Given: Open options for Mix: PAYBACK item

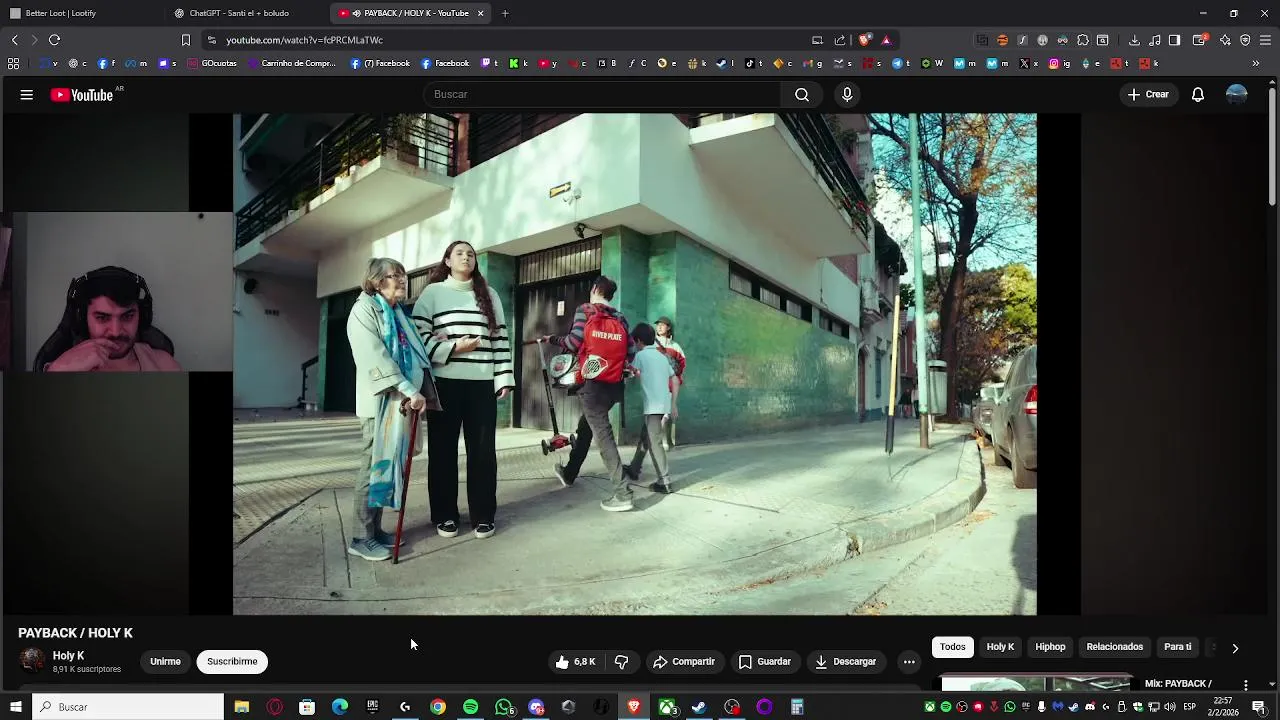Looking at the screenshot, I should click(x=1246, y=685).
